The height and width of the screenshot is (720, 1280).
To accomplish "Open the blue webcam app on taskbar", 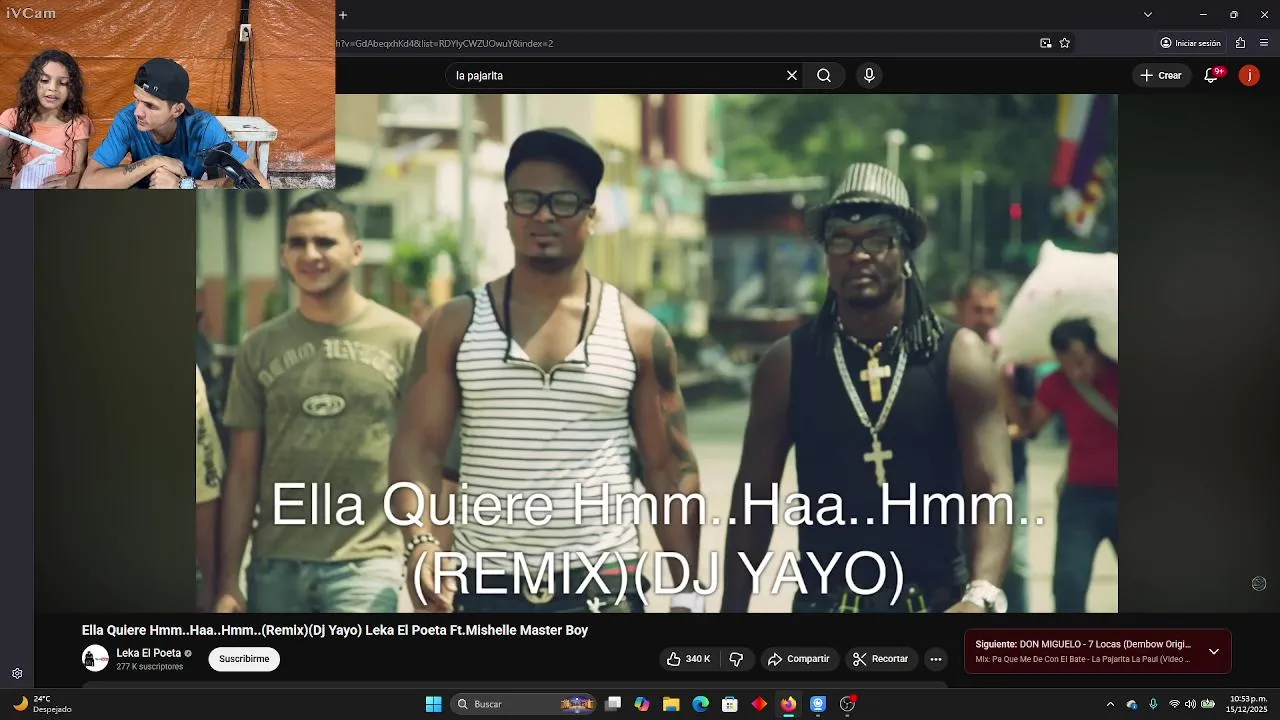I will (818, 704).
